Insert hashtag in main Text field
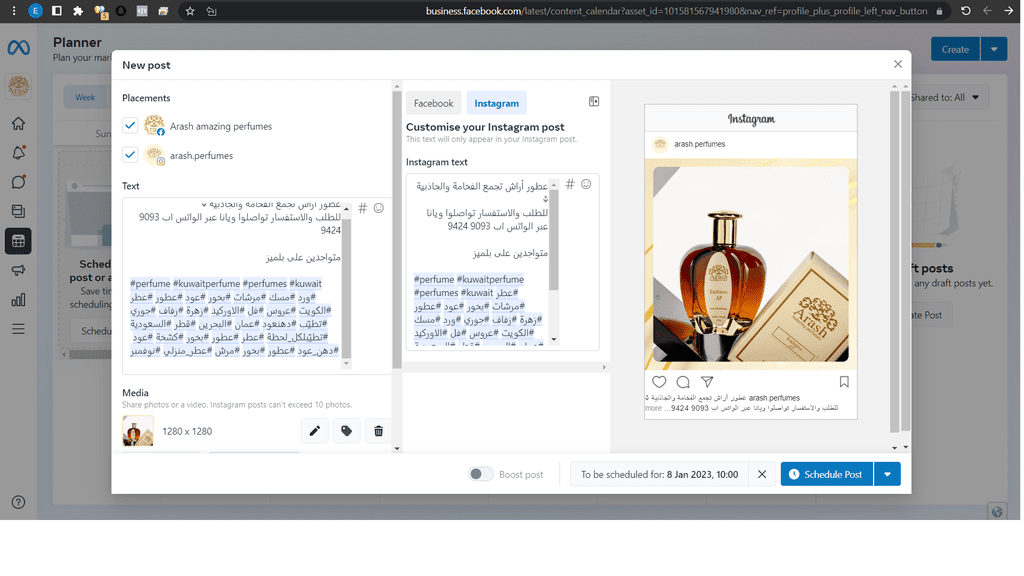Screen dimensions: 1024x576 click(362, 208)
